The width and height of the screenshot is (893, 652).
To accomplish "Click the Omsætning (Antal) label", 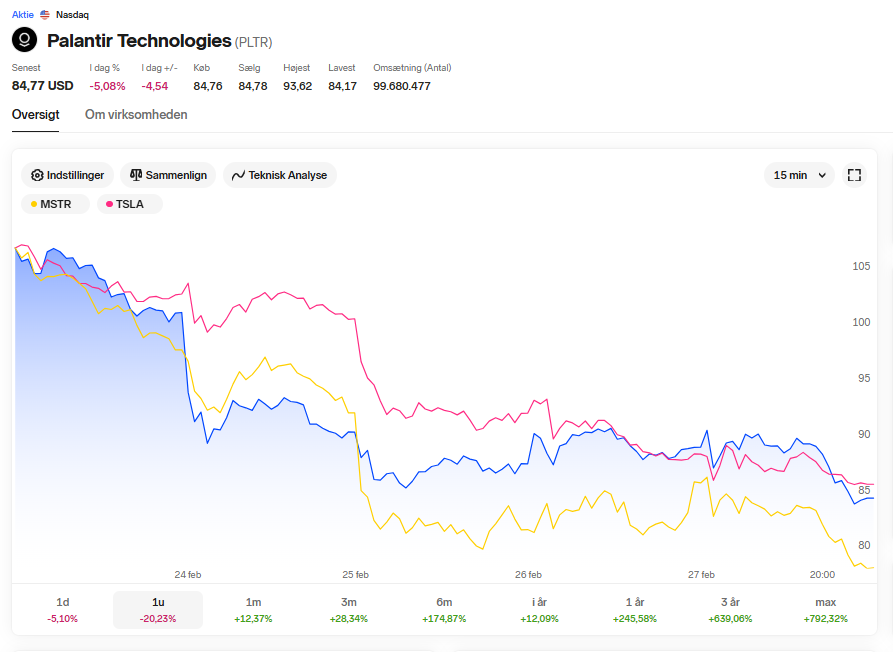I will [x=412, y=68].
